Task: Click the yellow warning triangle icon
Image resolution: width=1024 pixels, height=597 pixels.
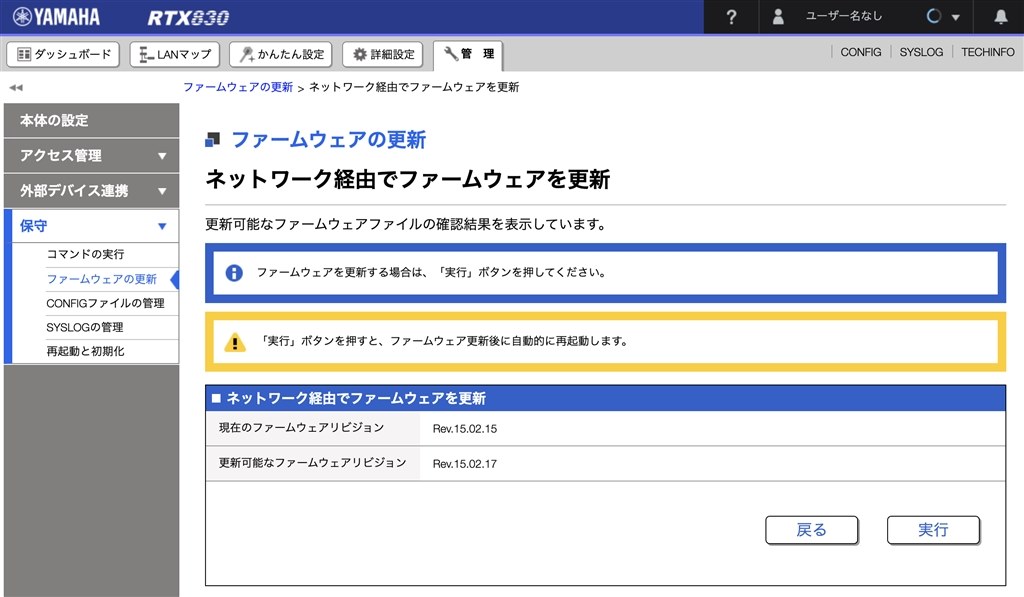Action: point(234,342)
